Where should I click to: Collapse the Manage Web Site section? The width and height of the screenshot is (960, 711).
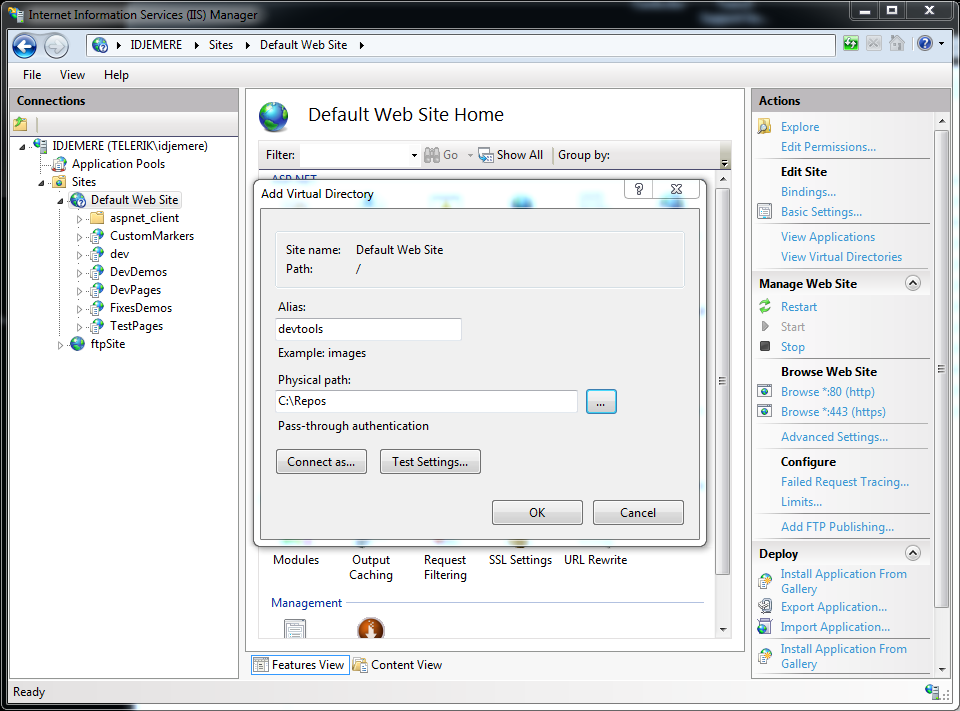912,284
